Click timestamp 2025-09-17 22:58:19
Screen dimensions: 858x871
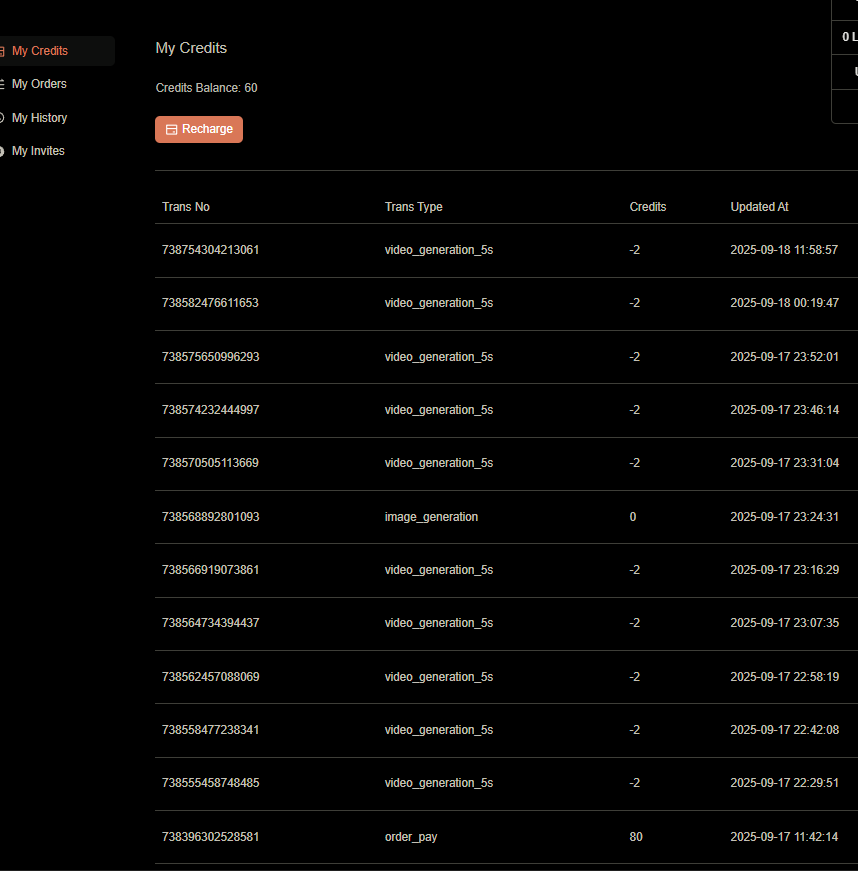point(784,677)
